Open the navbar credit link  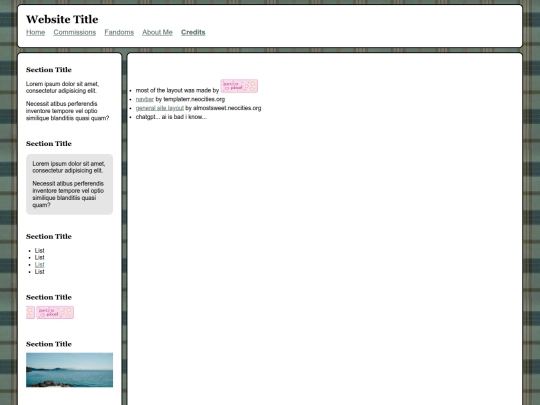tap(145, 99)
